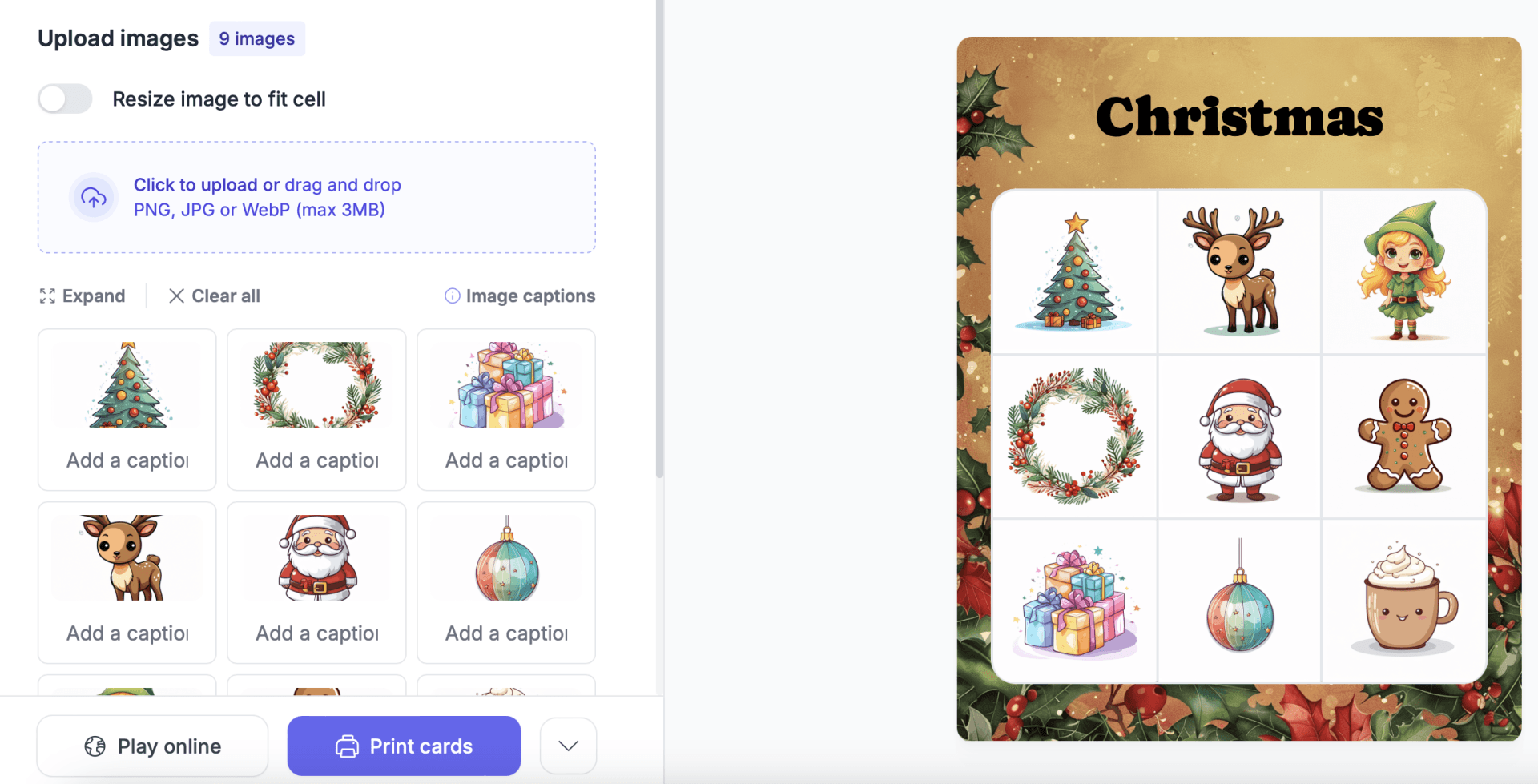1538x784 pixels.
Task: Open the dropdown chevron beside Print cards
Action: 568,746
